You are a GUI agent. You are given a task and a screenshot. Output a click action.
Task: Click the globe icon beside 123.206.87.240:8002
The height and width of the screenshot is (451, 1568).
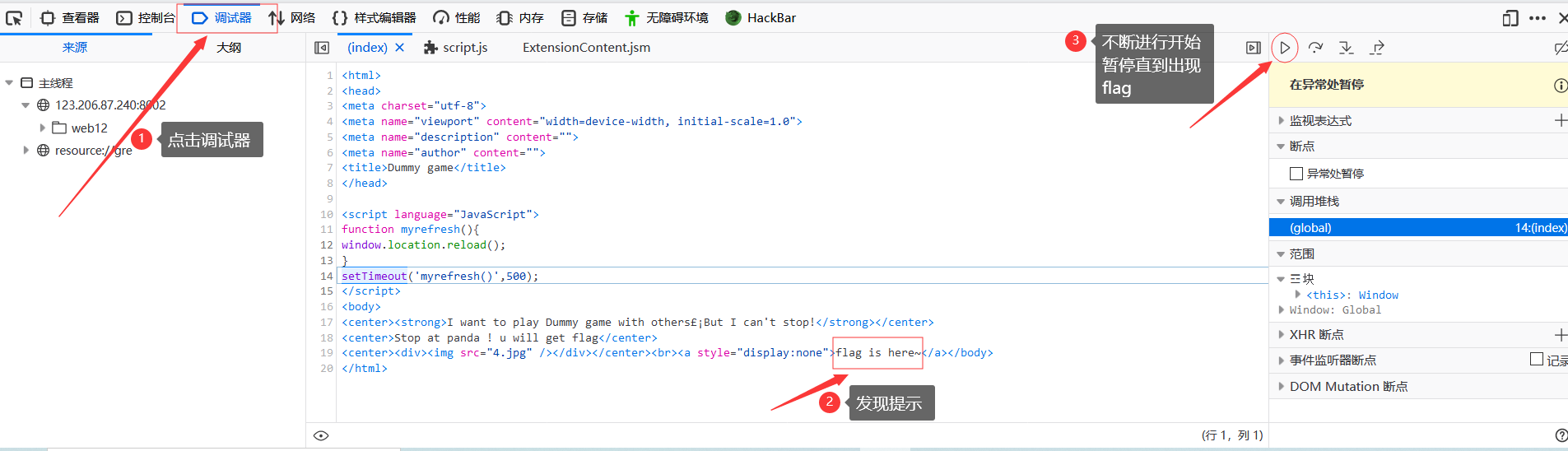44,105
